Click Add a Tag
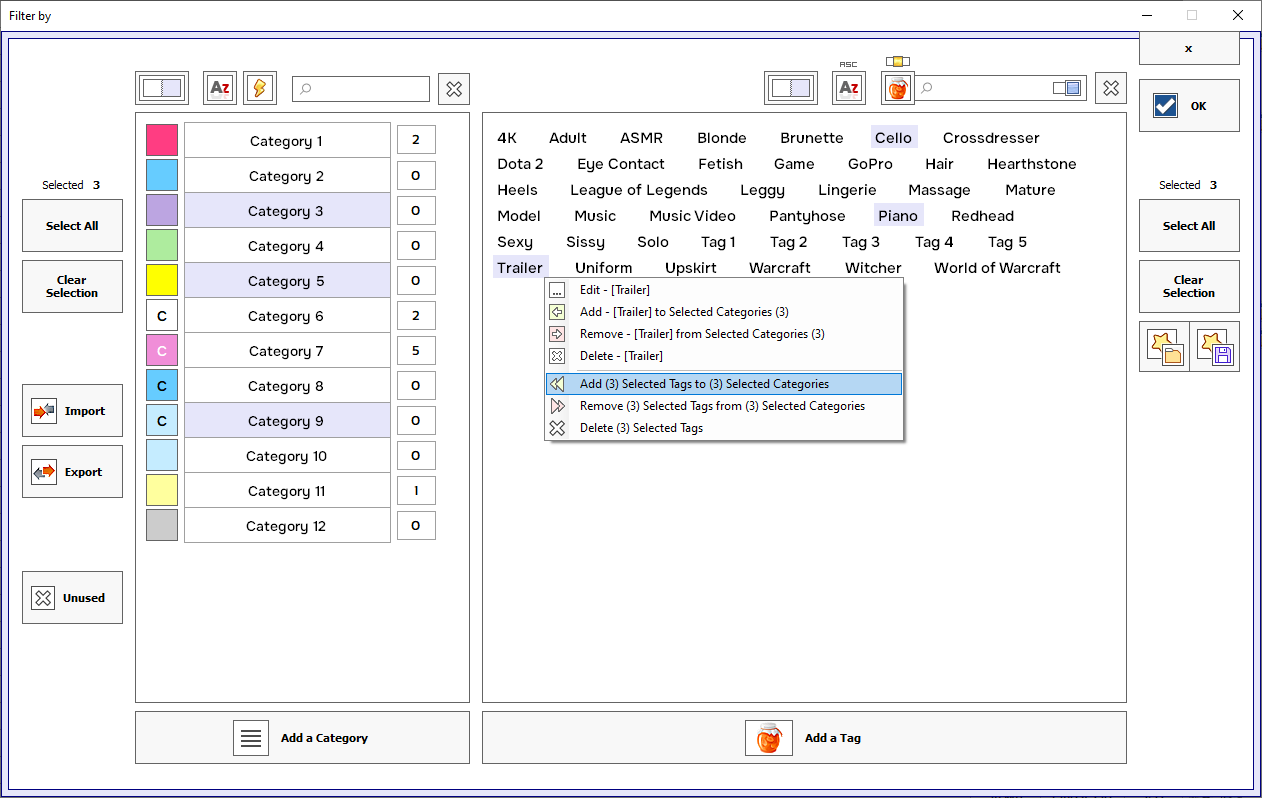The width and height of the screenshot is (1262, 798). [804, 738]
